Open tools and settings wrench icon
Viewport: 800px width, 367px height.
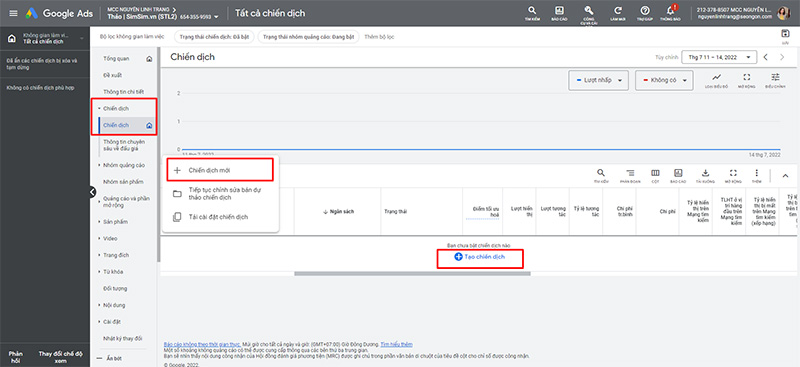click(x=588, y=13)
